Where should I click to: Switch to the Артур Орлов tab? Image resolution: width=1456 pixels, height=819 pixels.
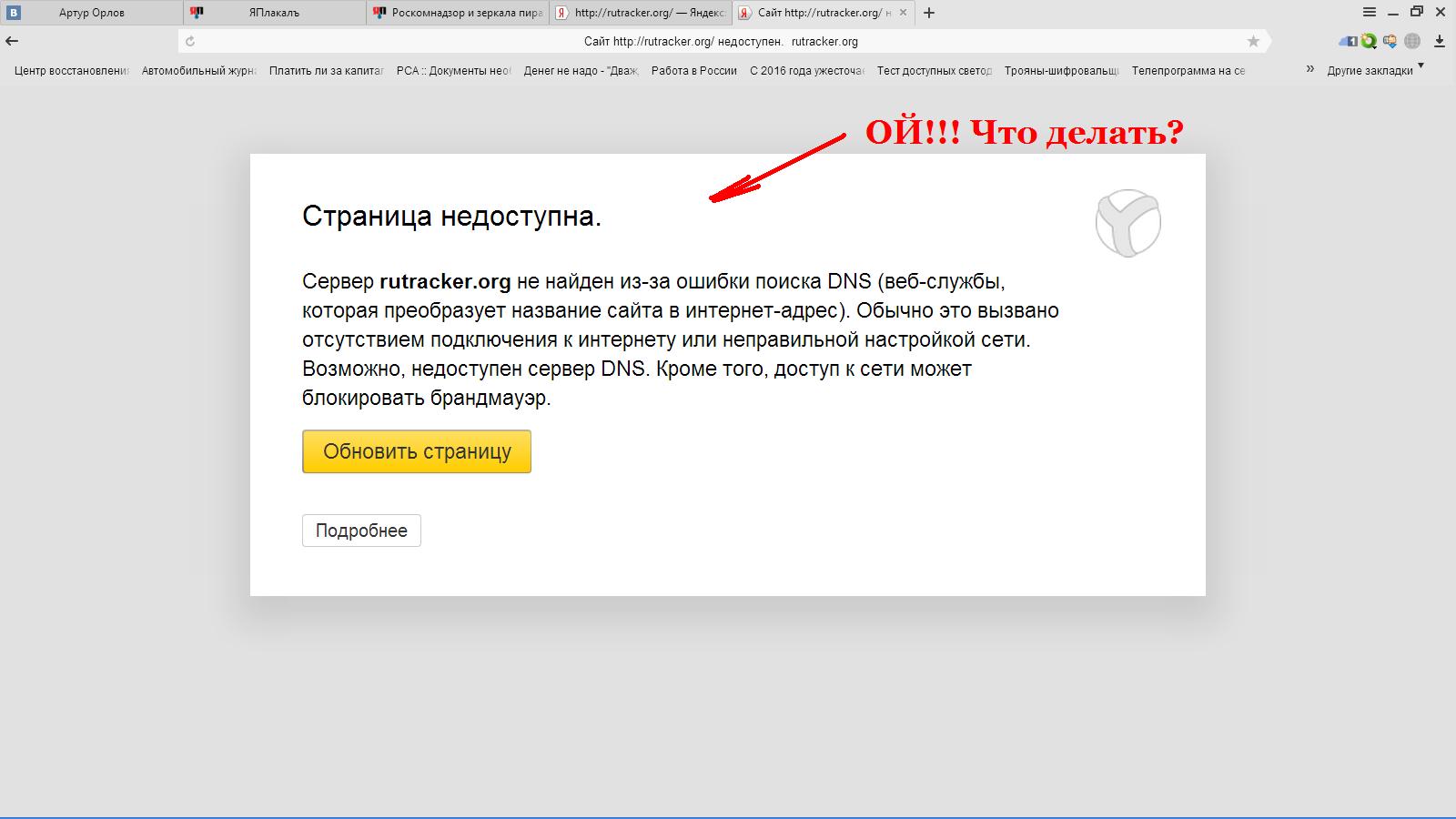[x=92, y=13]
